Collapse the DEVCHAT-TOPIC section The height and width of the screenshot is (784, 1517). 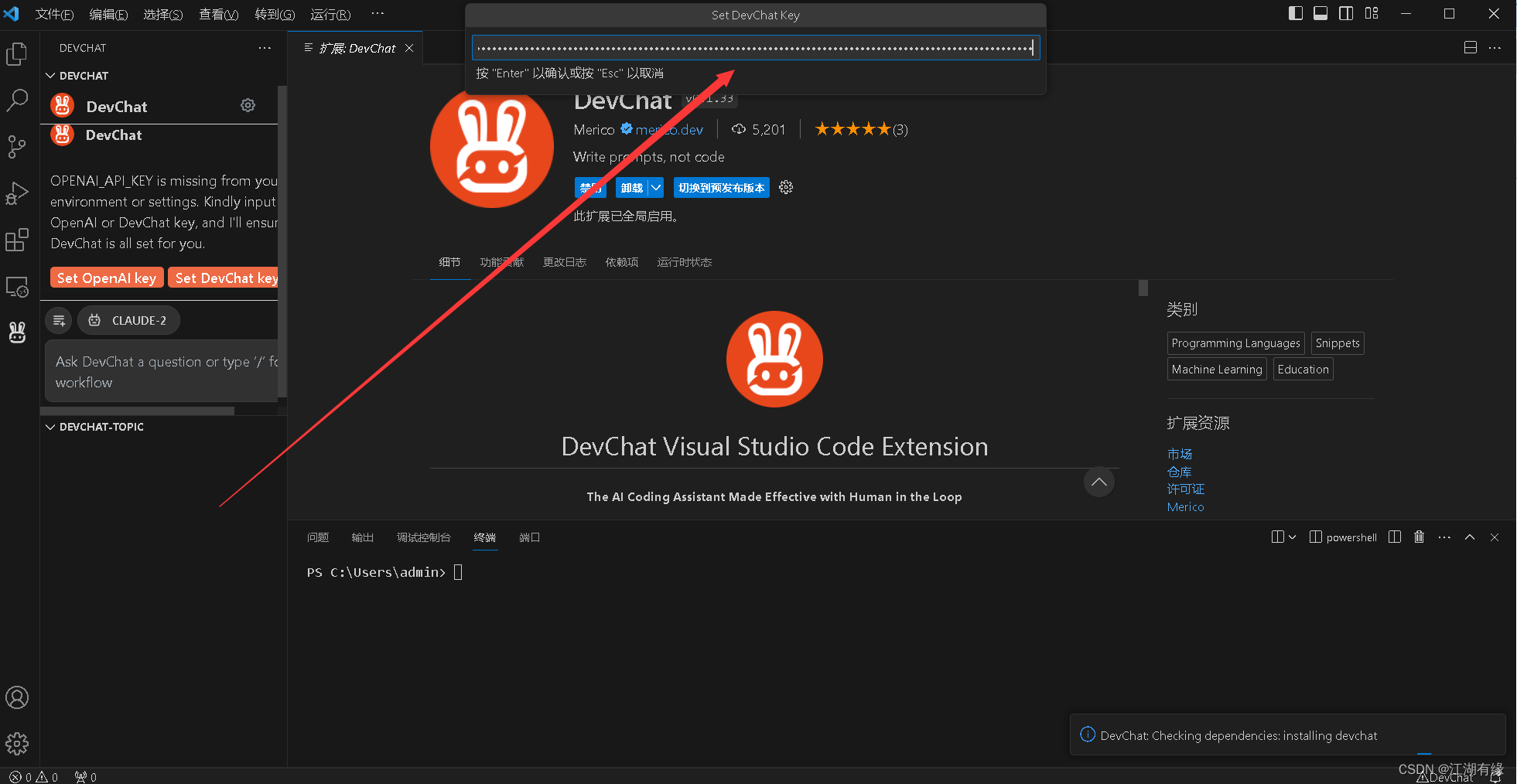pyautogui.click(x=50, y=427)
